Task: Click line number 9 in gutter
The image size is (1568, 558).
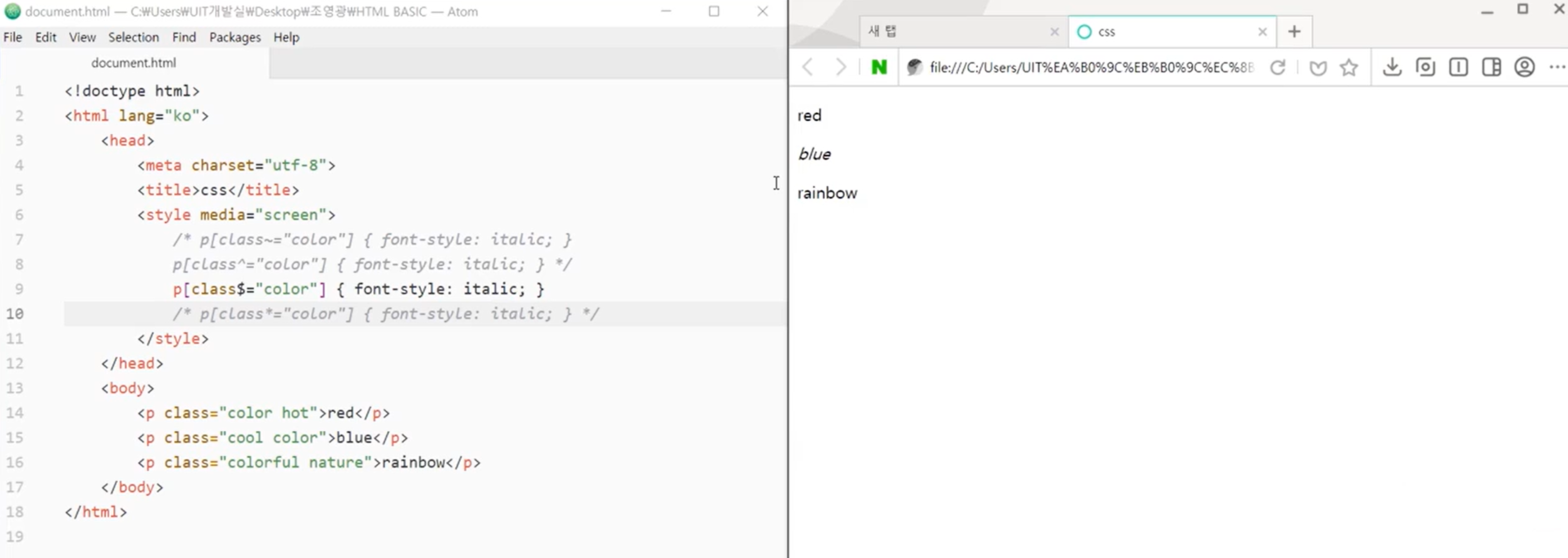Action: 19,289
